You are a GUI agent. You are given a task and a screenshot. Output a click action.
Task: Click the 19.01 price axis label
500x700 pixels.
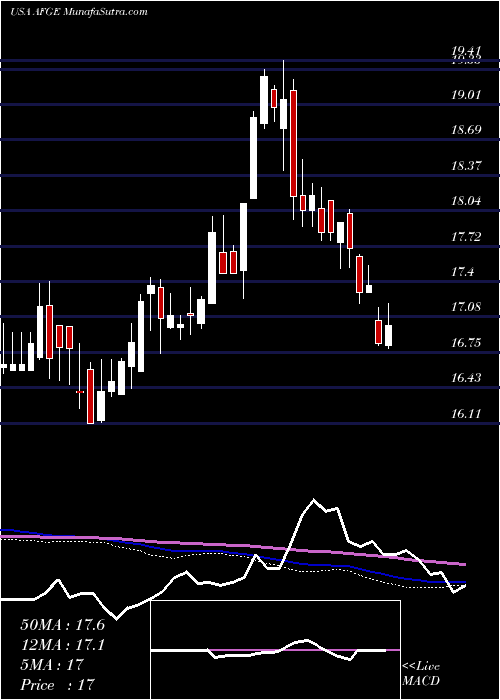[467, 95]
